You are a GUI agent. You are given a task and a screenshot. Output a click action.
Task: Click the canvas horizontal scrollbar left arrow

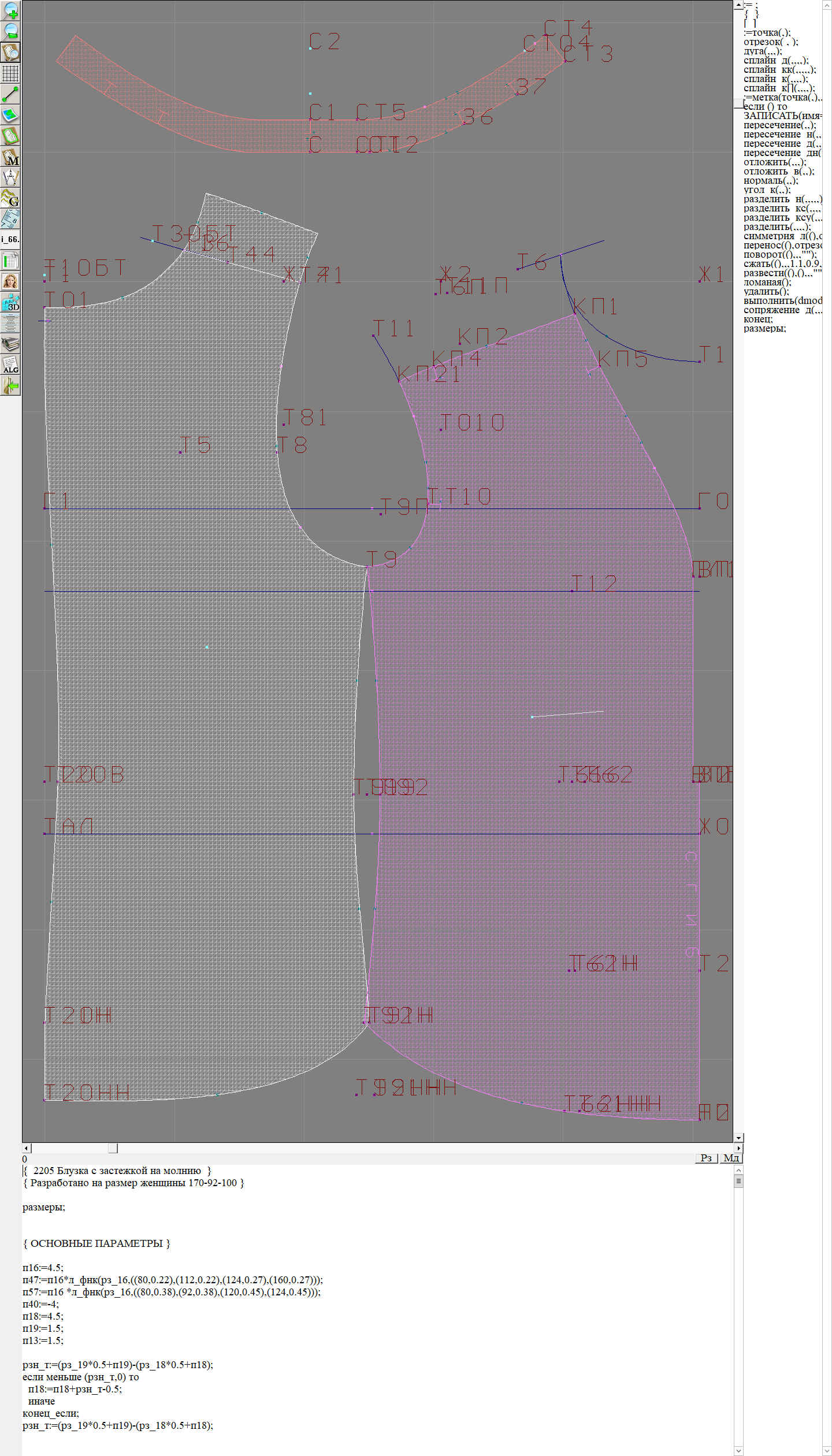(x=26, y=1148)
